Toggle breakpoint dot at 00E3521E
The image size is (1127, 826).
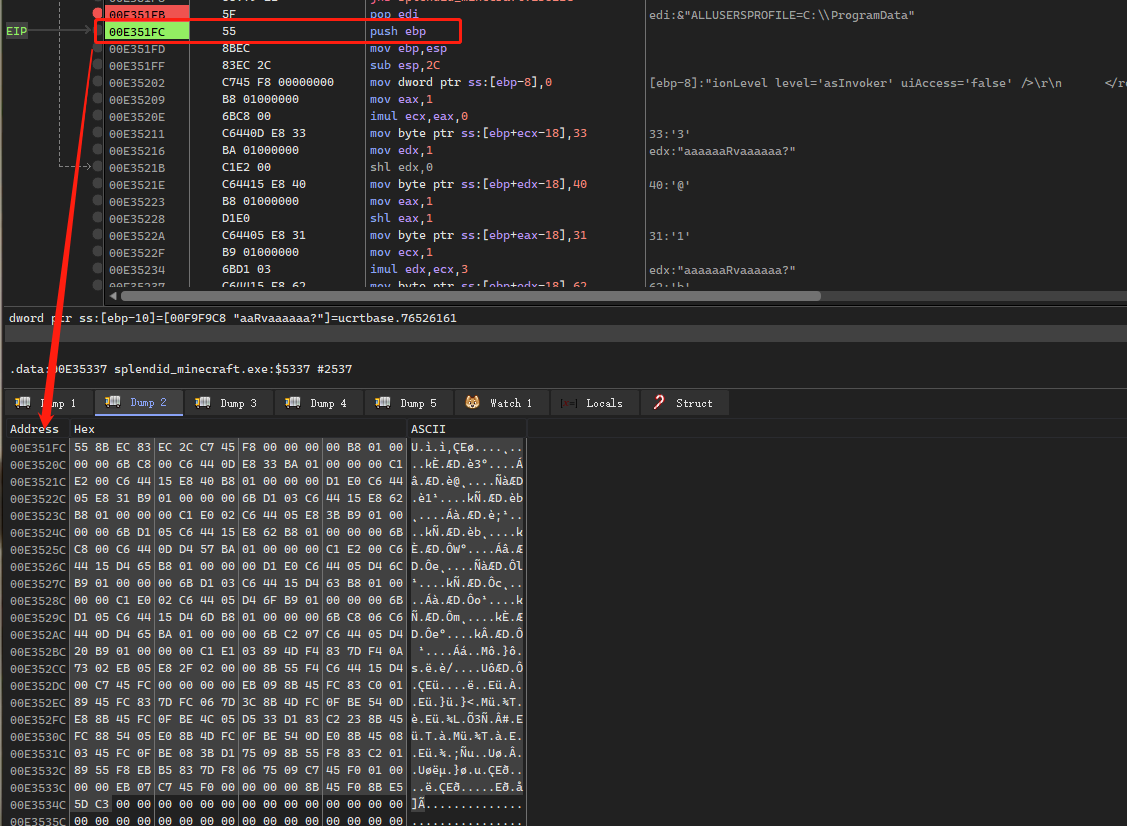[x=98, y=184]
